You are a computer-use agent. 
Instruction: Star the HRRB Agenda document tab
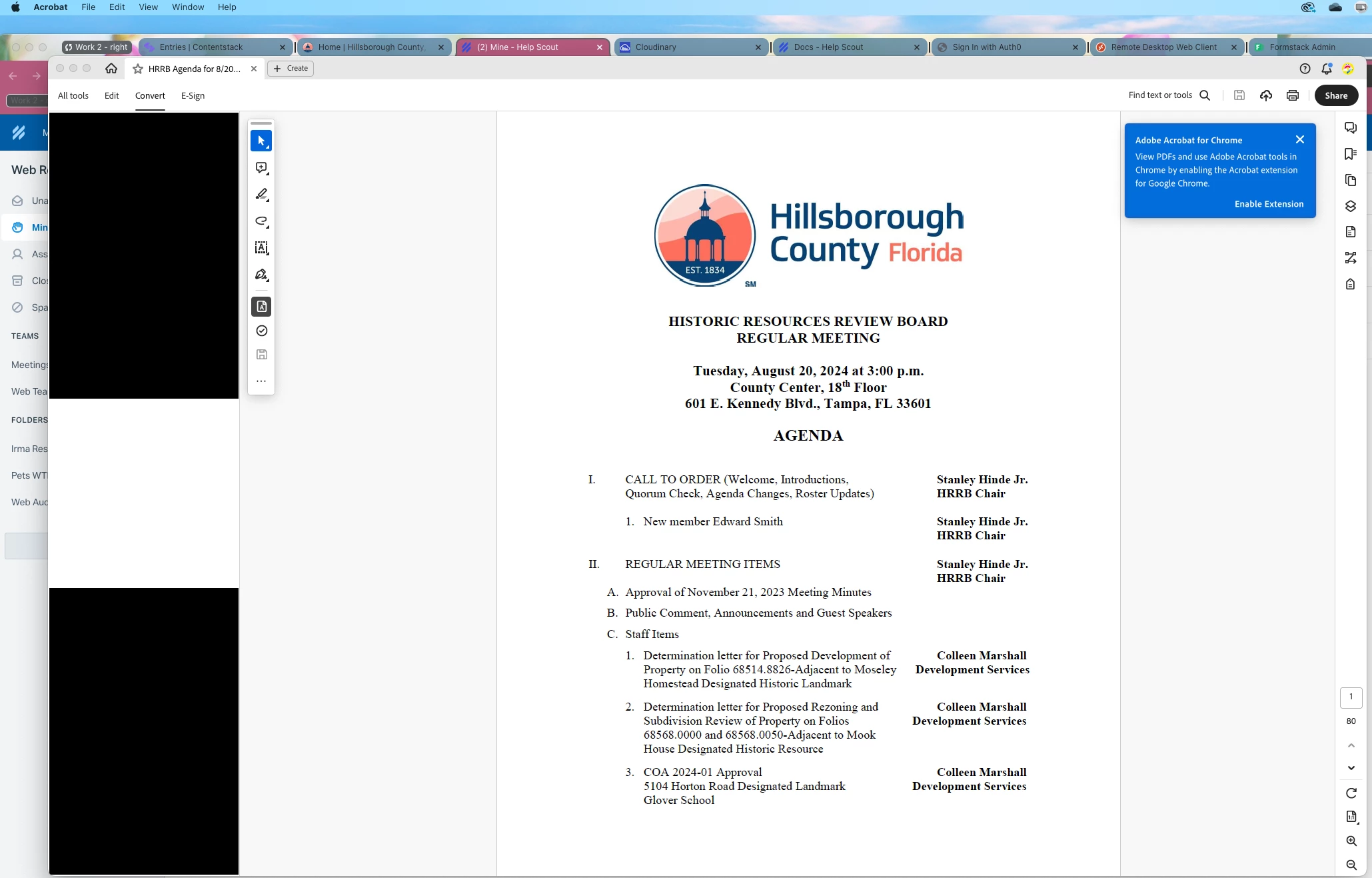pyautogui.click(x=138, y=69)
